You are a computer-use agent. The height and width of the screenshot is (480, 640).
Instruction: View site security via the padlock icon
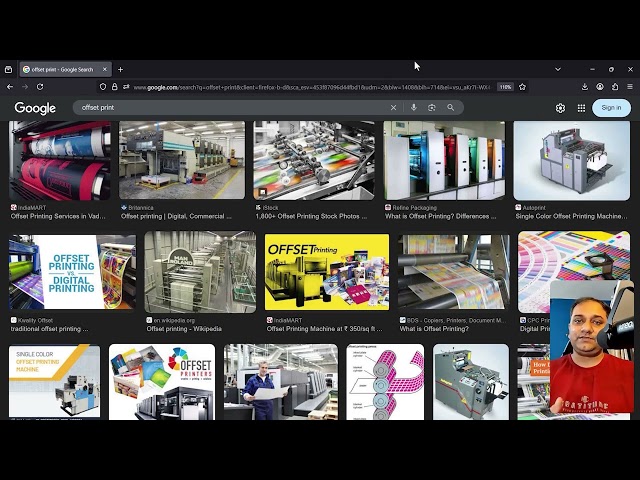pyautogui.click(x=115, y=87)
